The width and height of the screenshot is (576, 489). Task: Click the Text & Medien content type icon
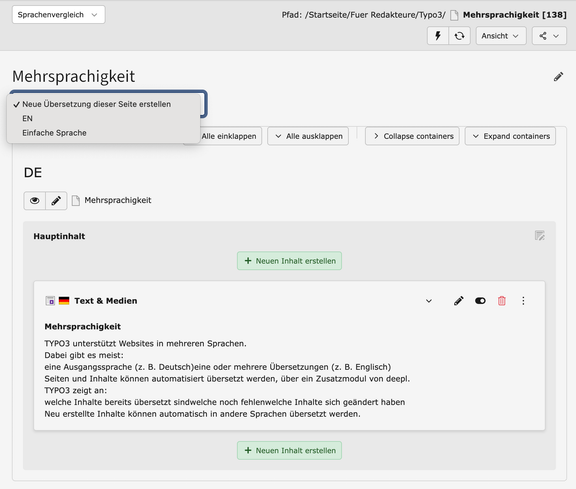coord(50,301)
